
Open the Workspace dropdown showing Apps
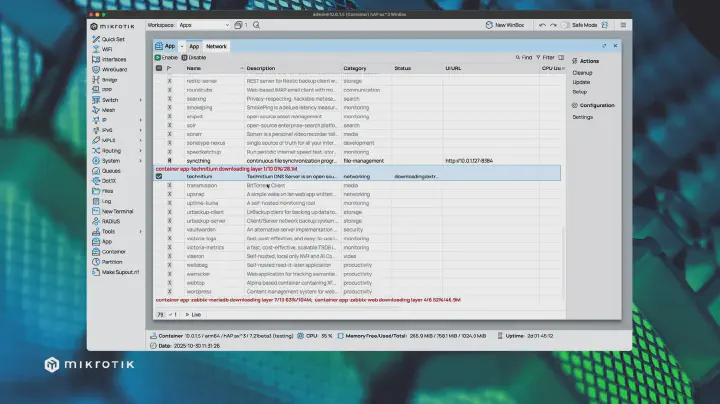tap(204, 25)
